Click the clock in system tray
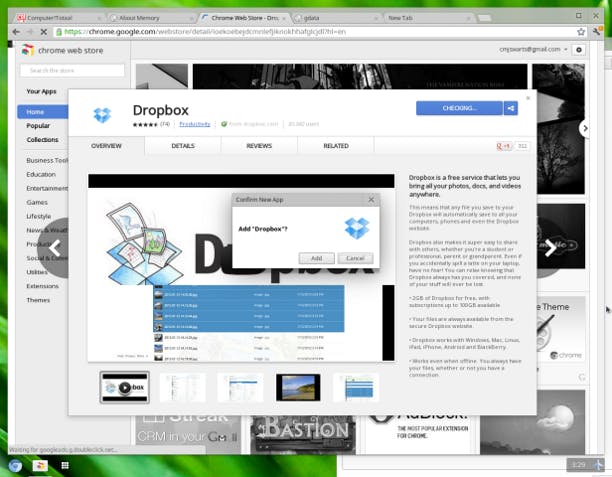Image resolution: width=612 pixels, height=477 pixels. pyautogui.click(x=579, y=465)
